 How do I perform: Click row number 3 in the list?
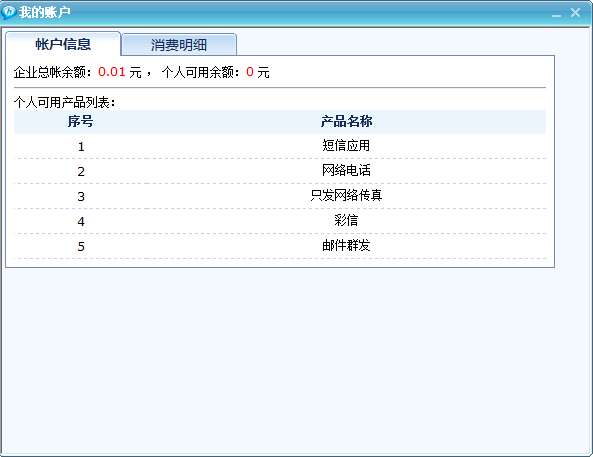pos(81,196)
